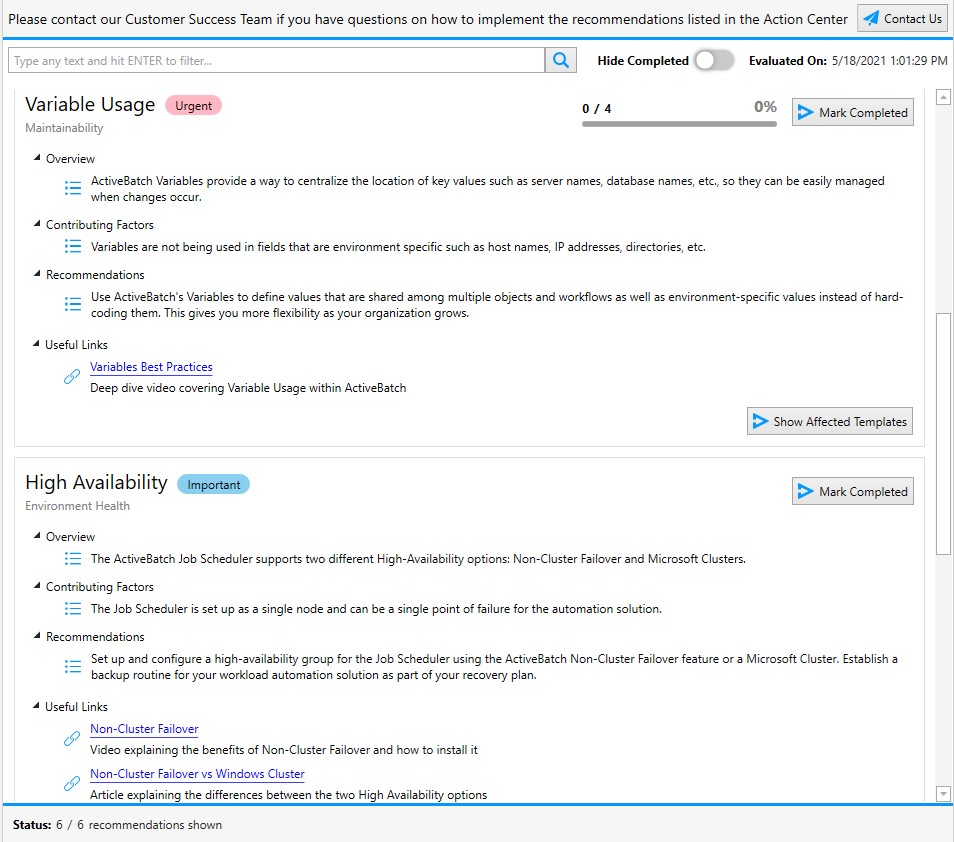Click the '6 / 6 recommendations shown' status
The image size is (954, 842).
click(x=139, y=825)
